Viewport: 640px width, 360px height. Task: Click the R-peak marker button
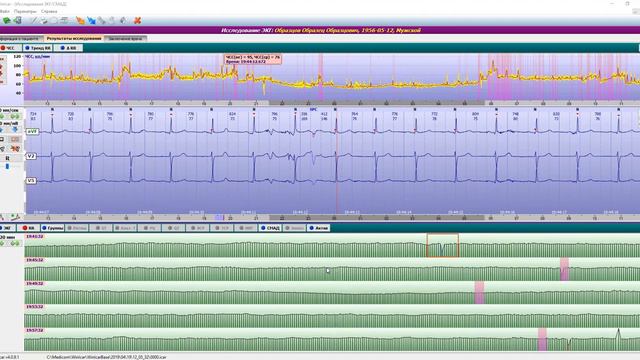coord(7,158)
